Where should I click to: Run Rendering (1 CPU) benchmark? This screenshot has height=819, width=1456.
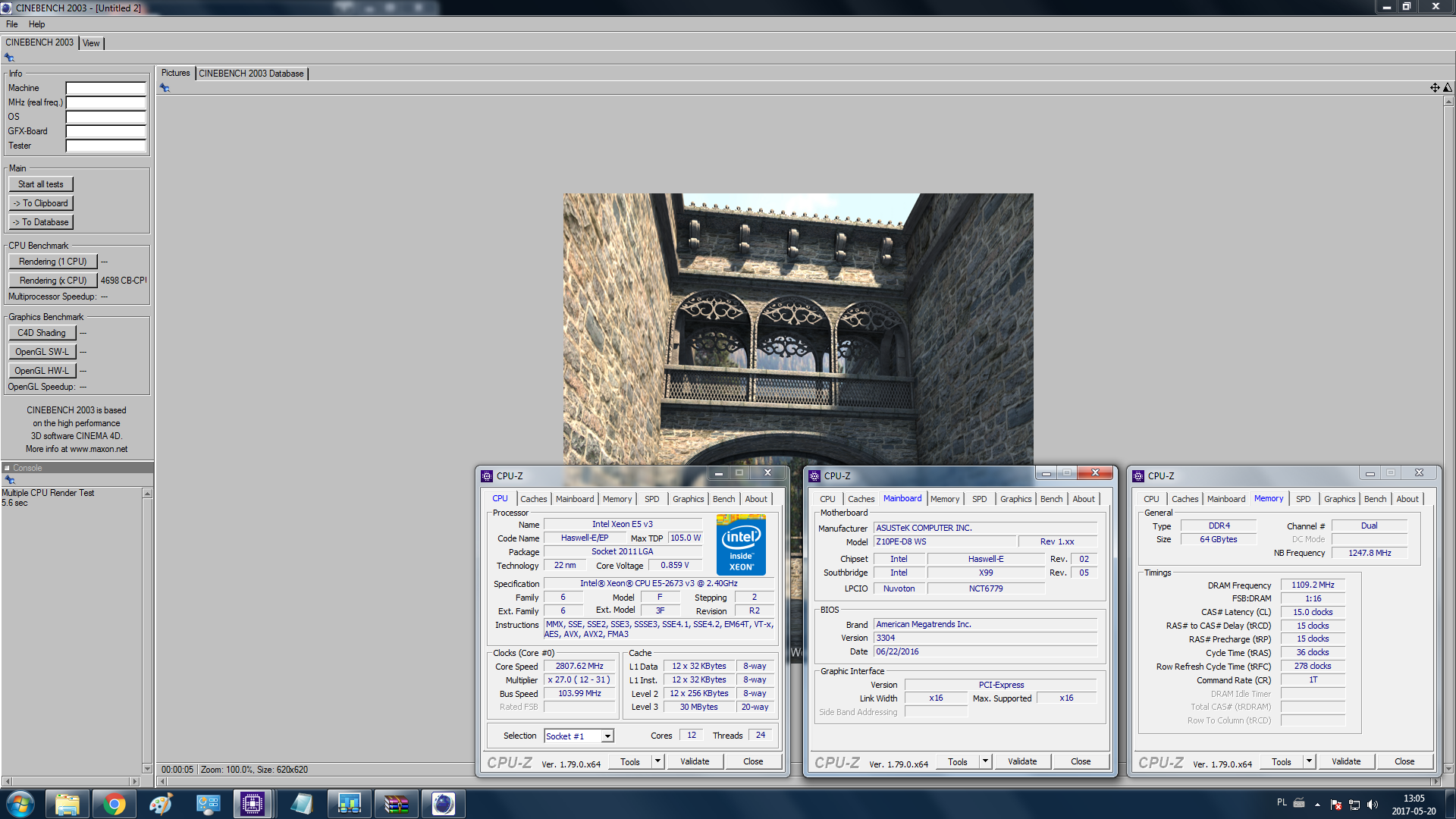coord(53,262)
